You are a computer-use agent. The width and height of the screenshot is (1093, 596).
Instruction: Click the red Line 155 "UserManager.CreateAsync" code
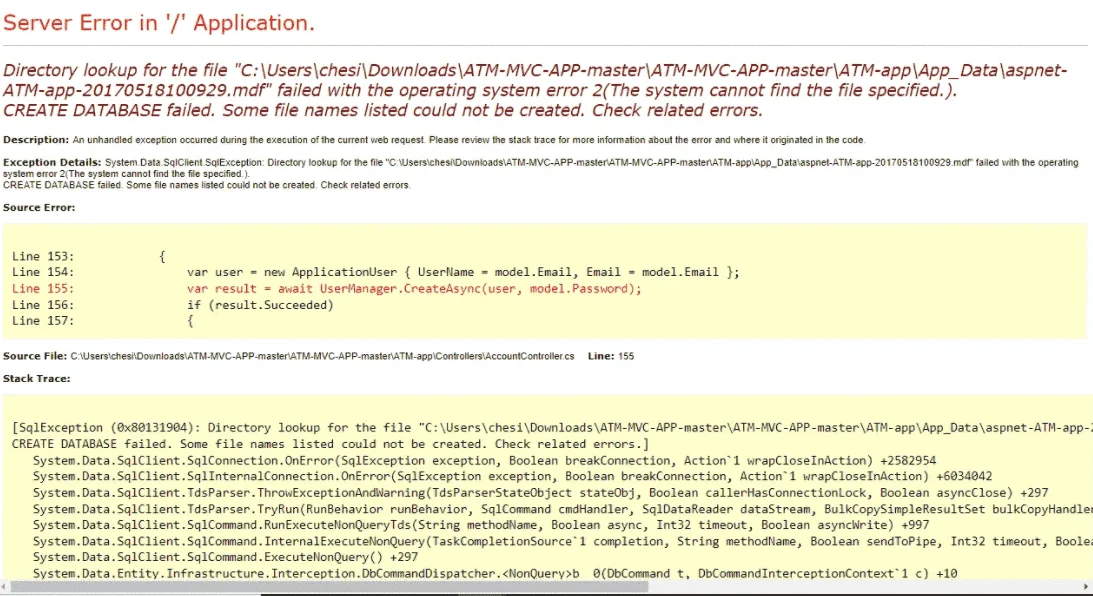pos(414,289)
